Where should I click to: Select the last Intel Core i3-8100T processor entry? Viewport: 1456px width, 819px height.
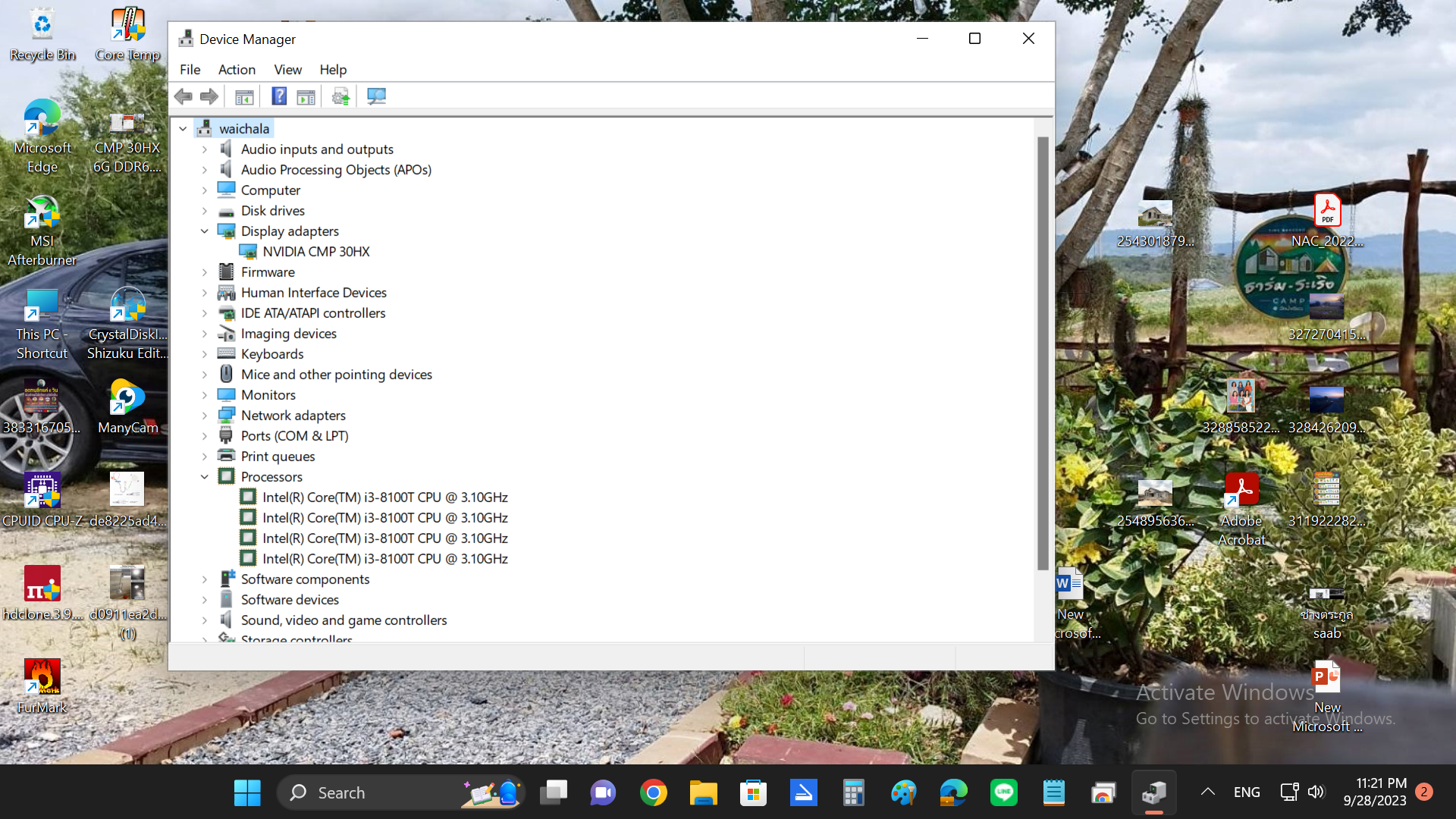coord(384,559)
